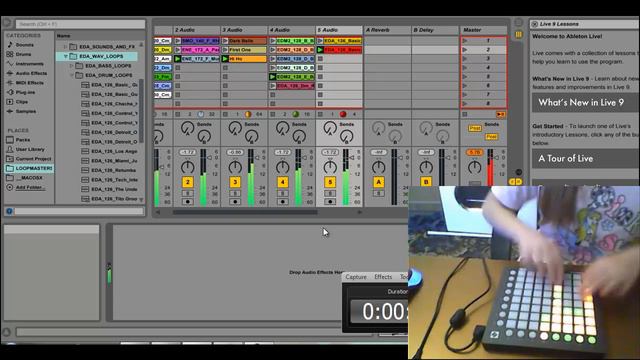640x360 pixels.
Task: Open LOOPMASTERS folder in Places
Action: [x=29, y=168]
